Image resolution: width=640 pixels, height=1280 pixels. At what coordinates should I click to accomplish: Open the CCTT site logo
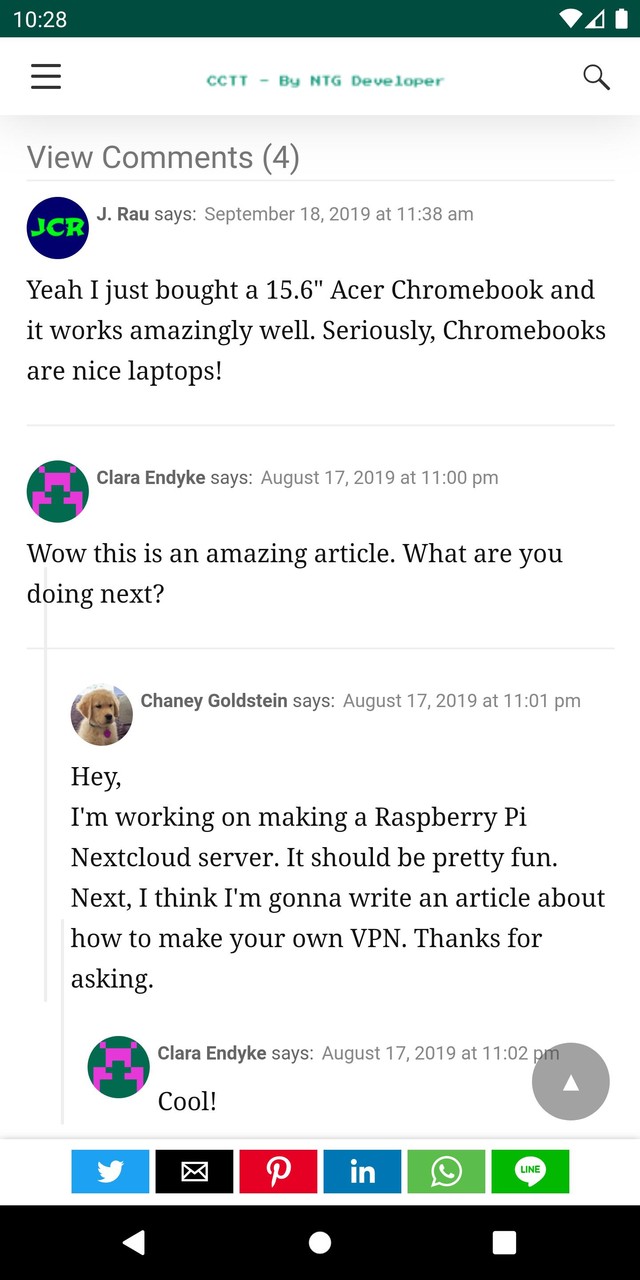pyautogui.click(x=325, y=80)
